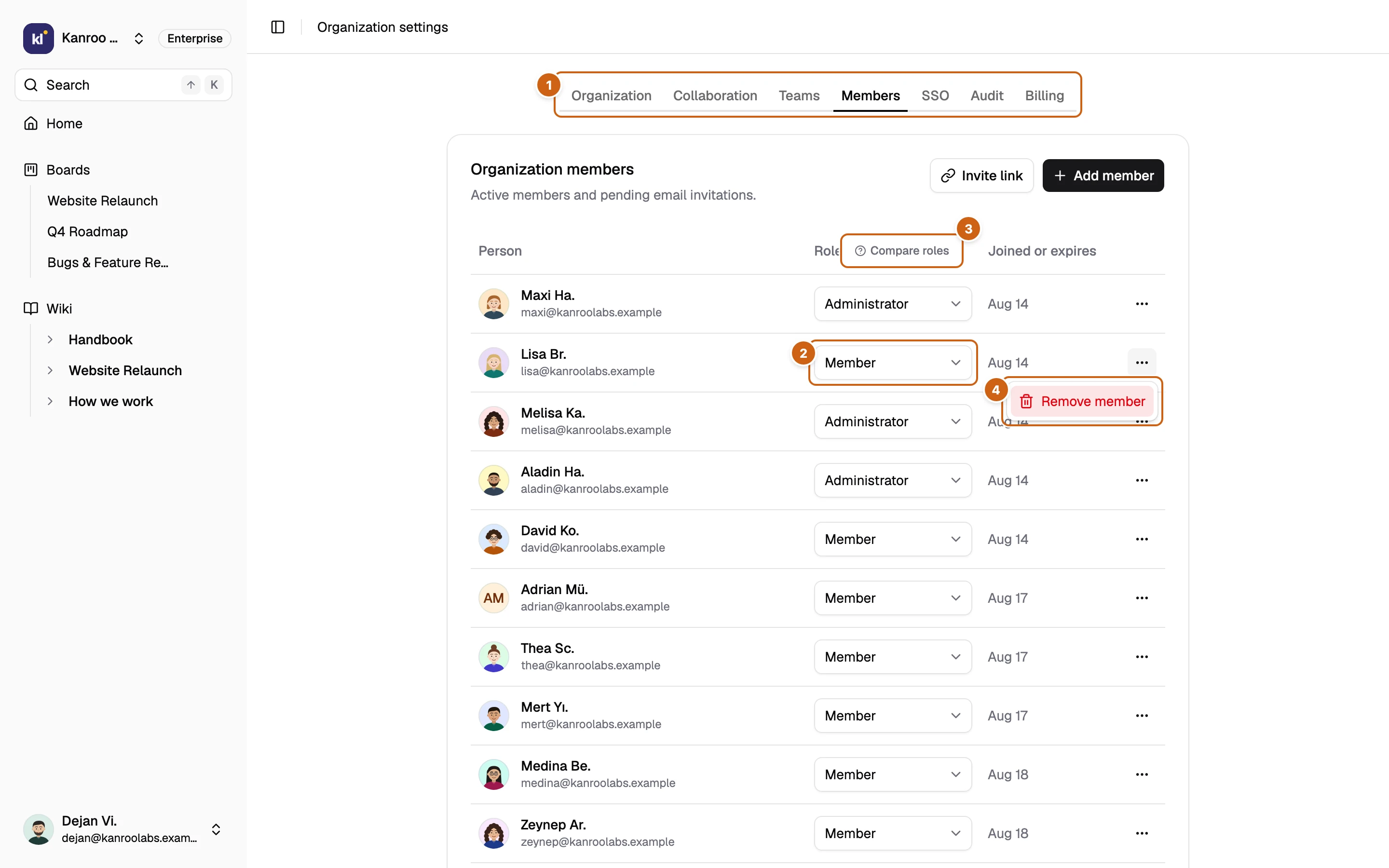Image resolution: width=1389 pixels, height=868 pixels.
Task: Click the Add member button
Action: pos(1103,176)
